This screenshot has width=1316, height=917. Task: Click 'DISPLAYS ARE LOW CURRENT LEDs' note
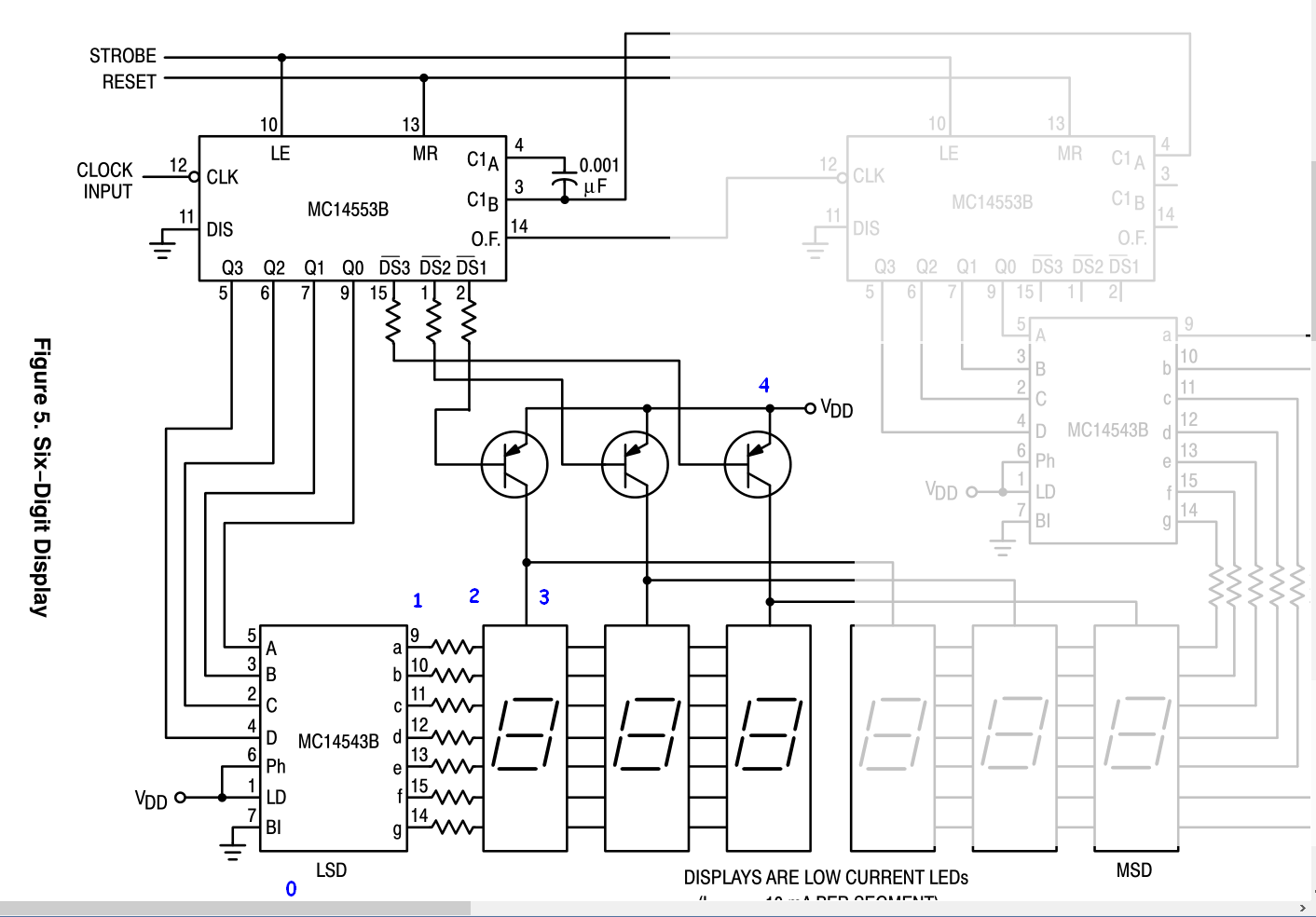[x=826, y=878]
